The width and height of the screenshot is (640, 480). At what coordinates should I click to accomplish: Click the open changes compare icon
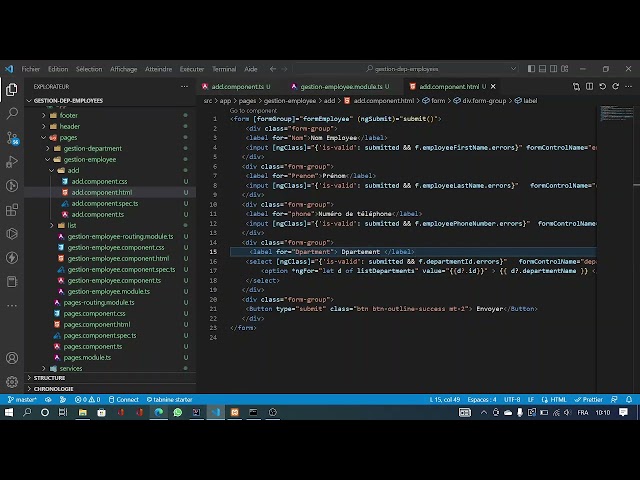click(x=576, y=87)
